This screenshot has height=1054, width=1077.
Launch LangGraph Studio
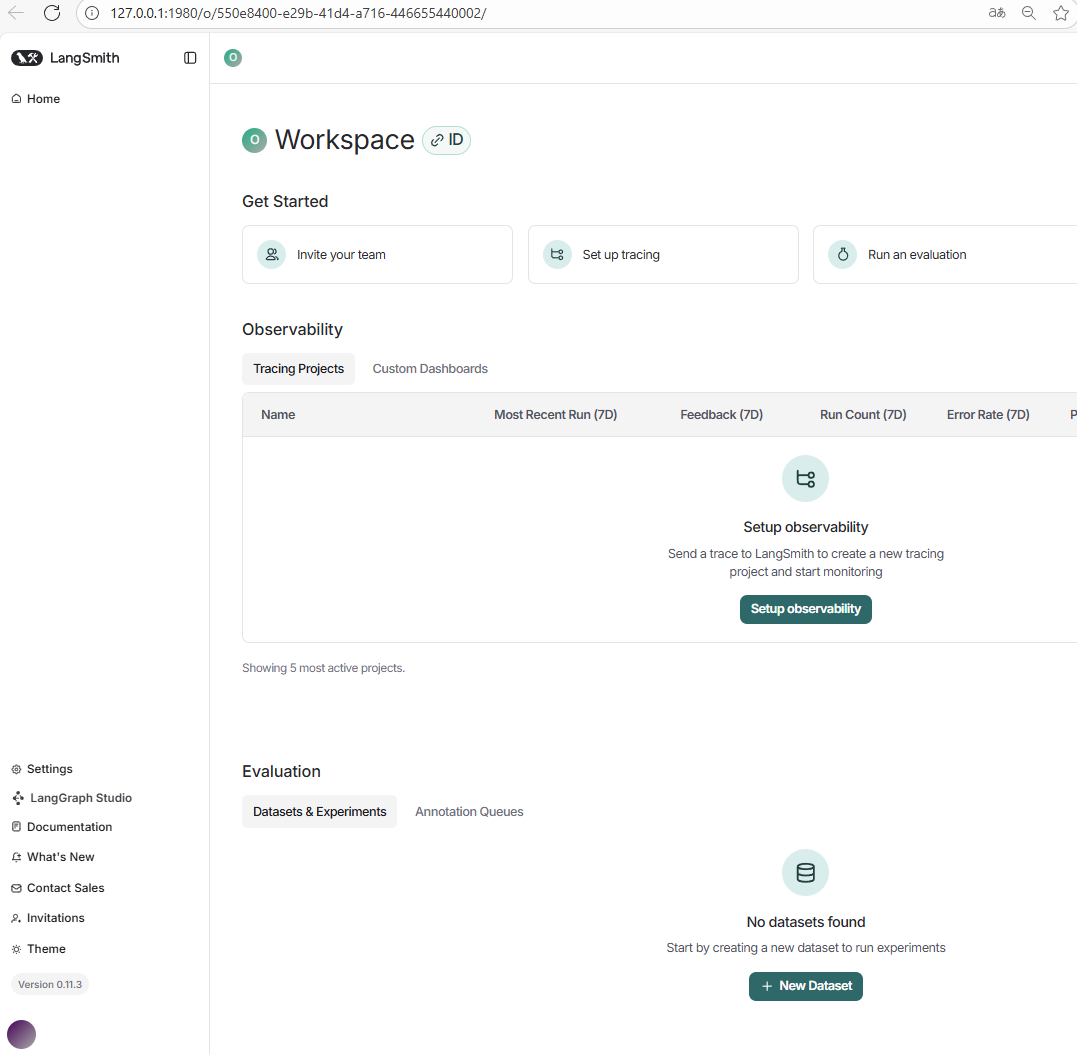[x=80, y=798]
